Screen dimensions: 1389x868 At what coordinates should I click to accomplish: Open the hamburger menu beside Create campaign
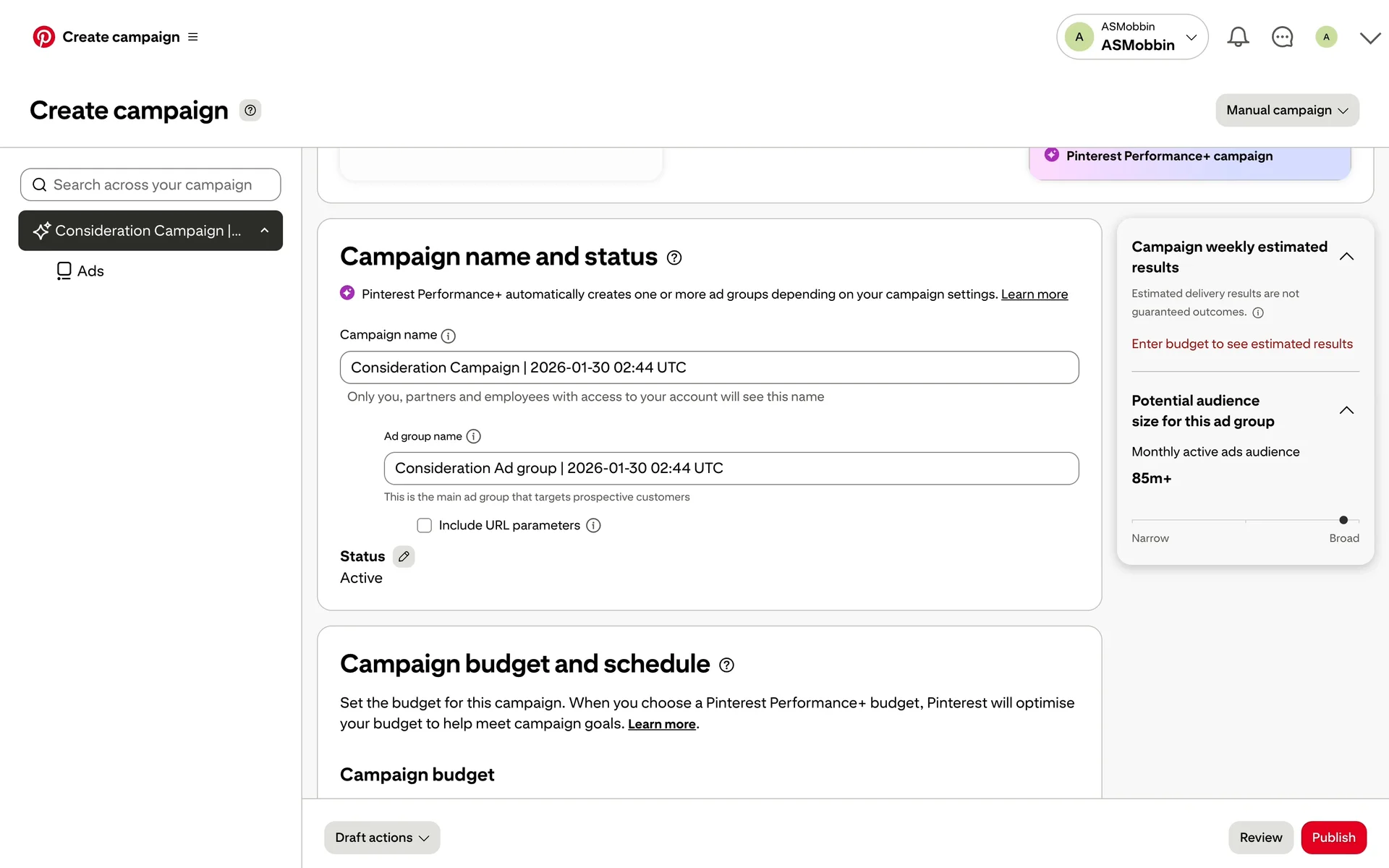coord(192,37)
